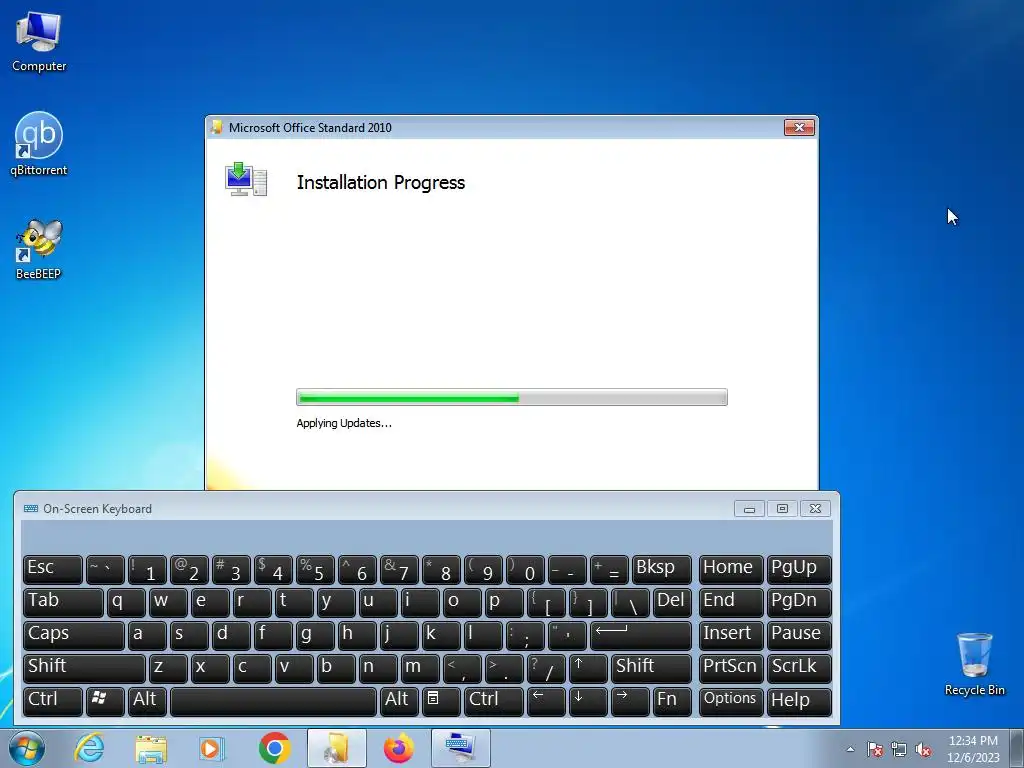Toggle the left Ctrl key
The image size is (1024, 768).
53,701
